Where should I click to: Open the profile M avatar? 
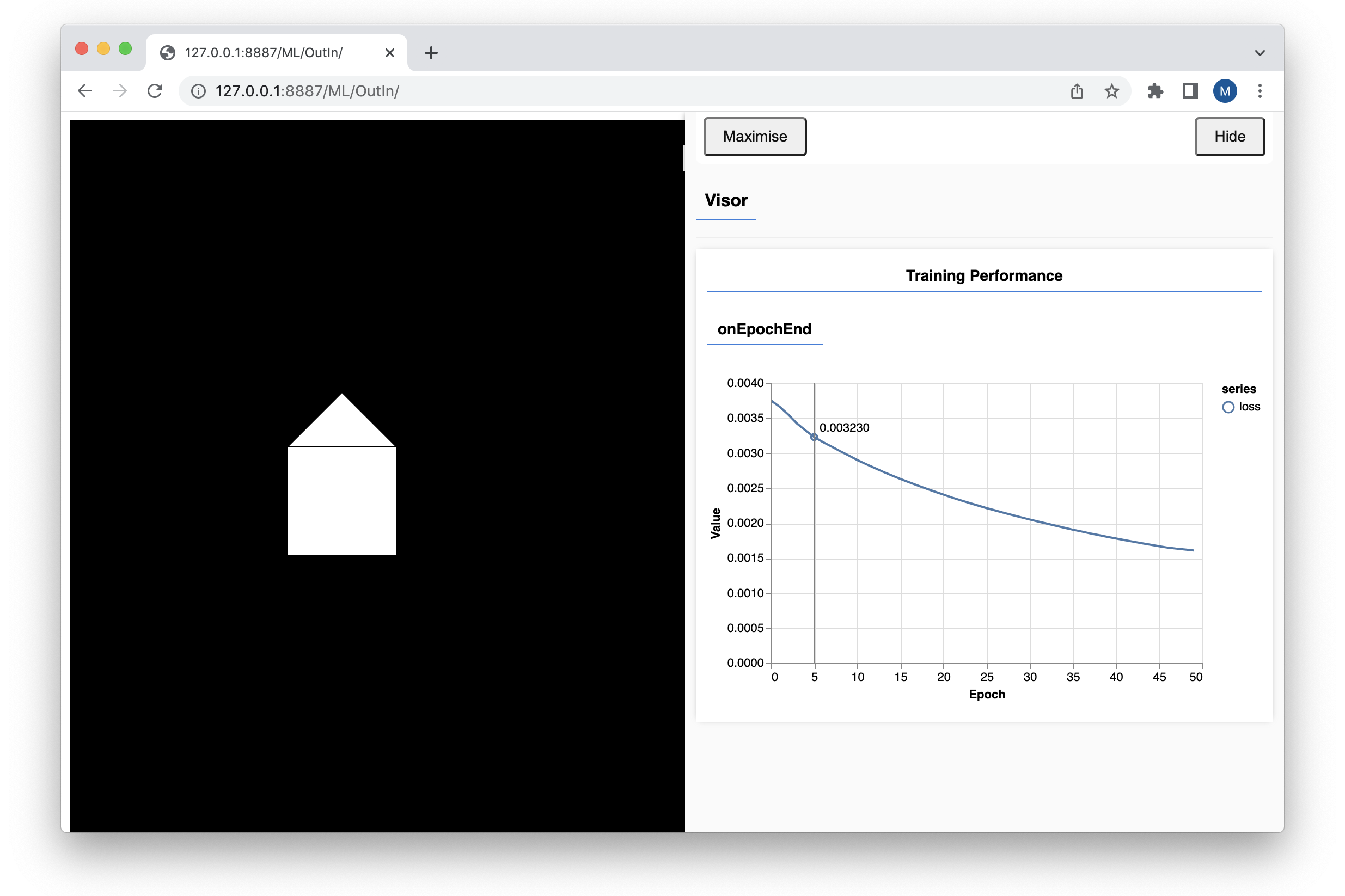pyautogui.click(x=1225, y=91)
